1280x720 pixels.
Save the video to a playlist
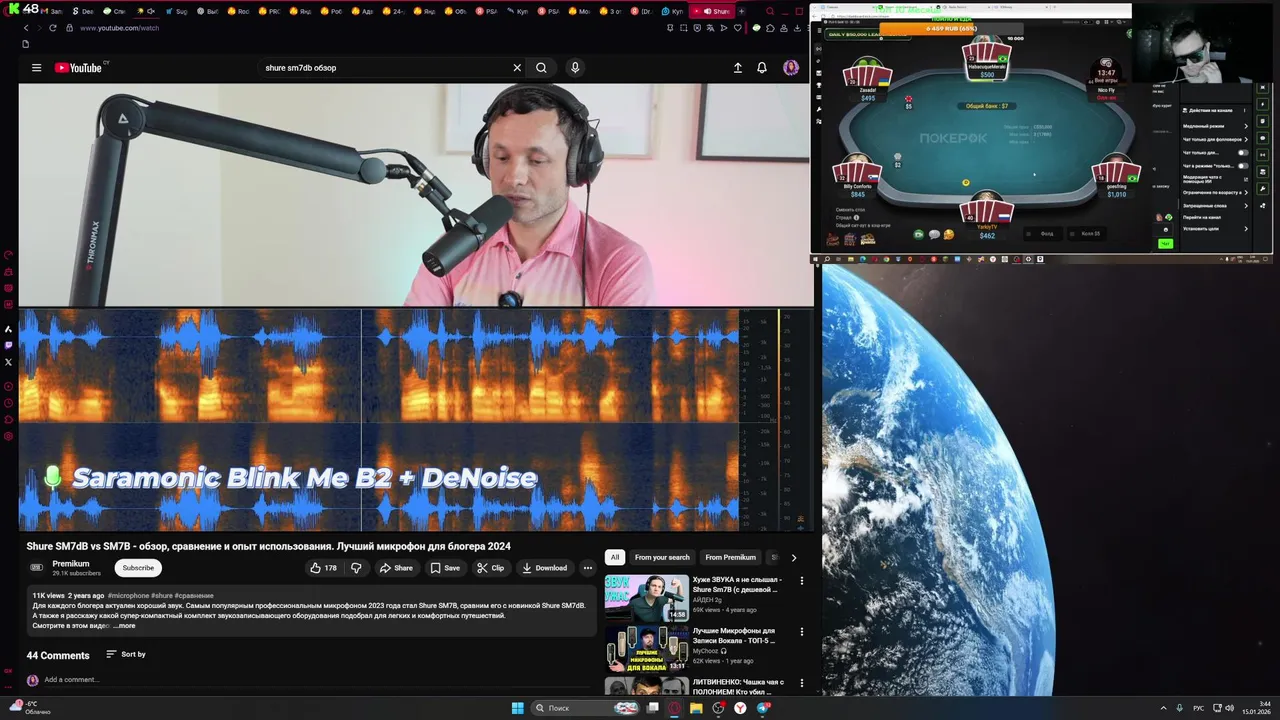(445, 568)
